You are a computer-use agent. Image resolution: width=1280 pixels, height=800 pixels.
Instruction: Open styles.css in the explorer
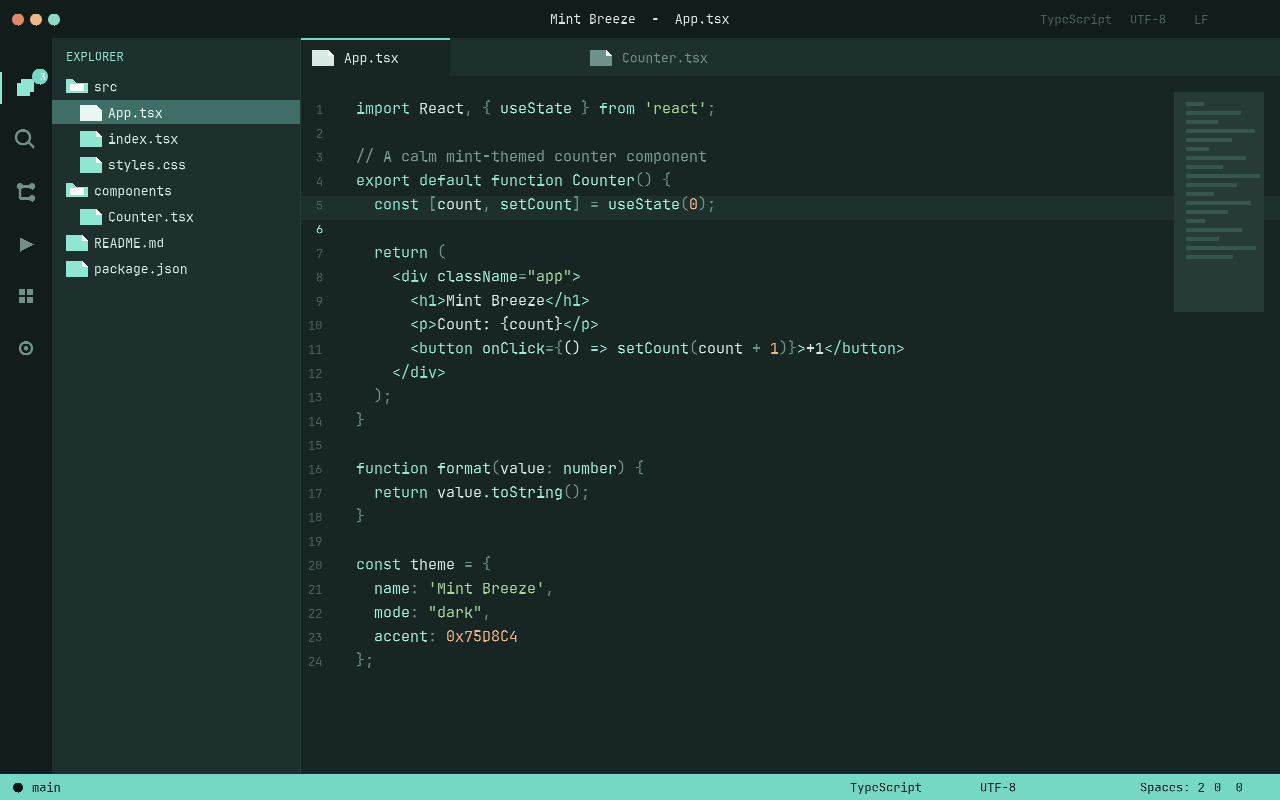tap(176, 165)
